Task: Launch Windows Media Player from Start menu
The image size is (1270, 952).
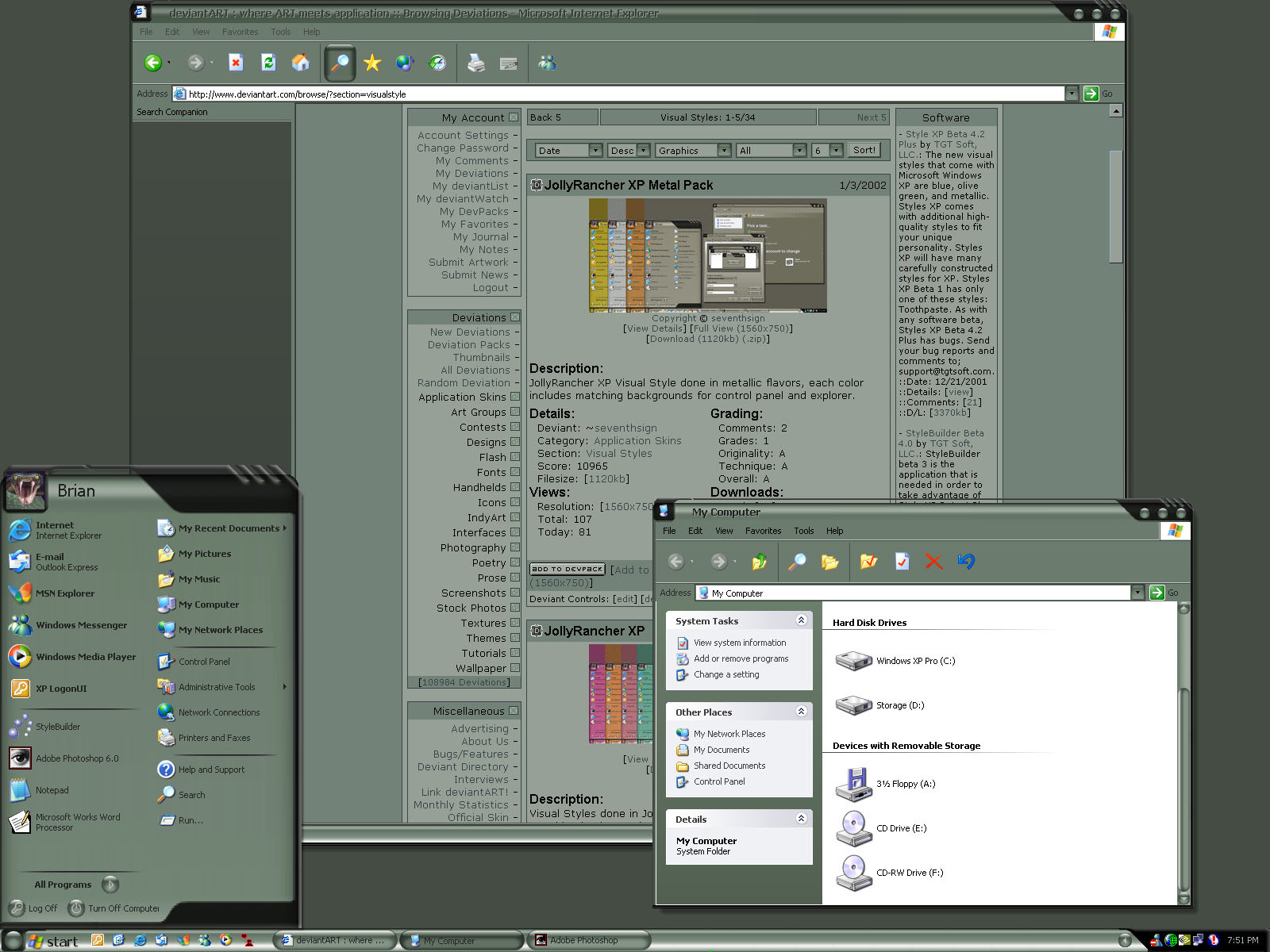Action: (x=72, y=657)
